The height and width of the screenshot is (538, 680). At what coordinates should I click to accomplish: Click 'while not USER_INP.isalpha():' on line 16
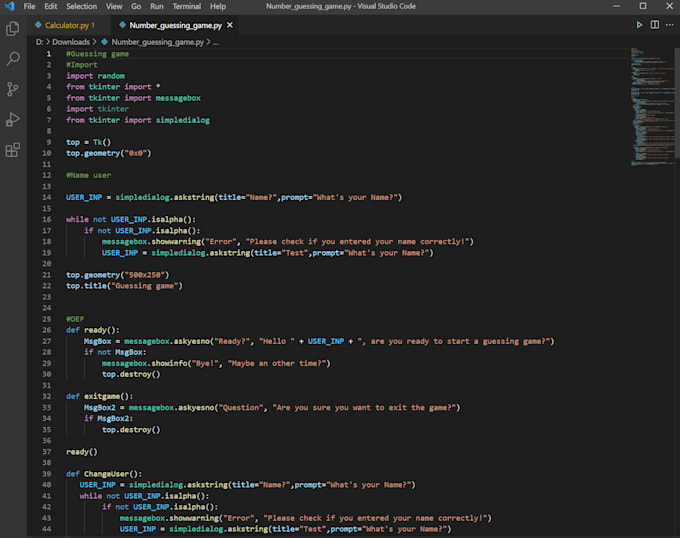tap(131, 219)
